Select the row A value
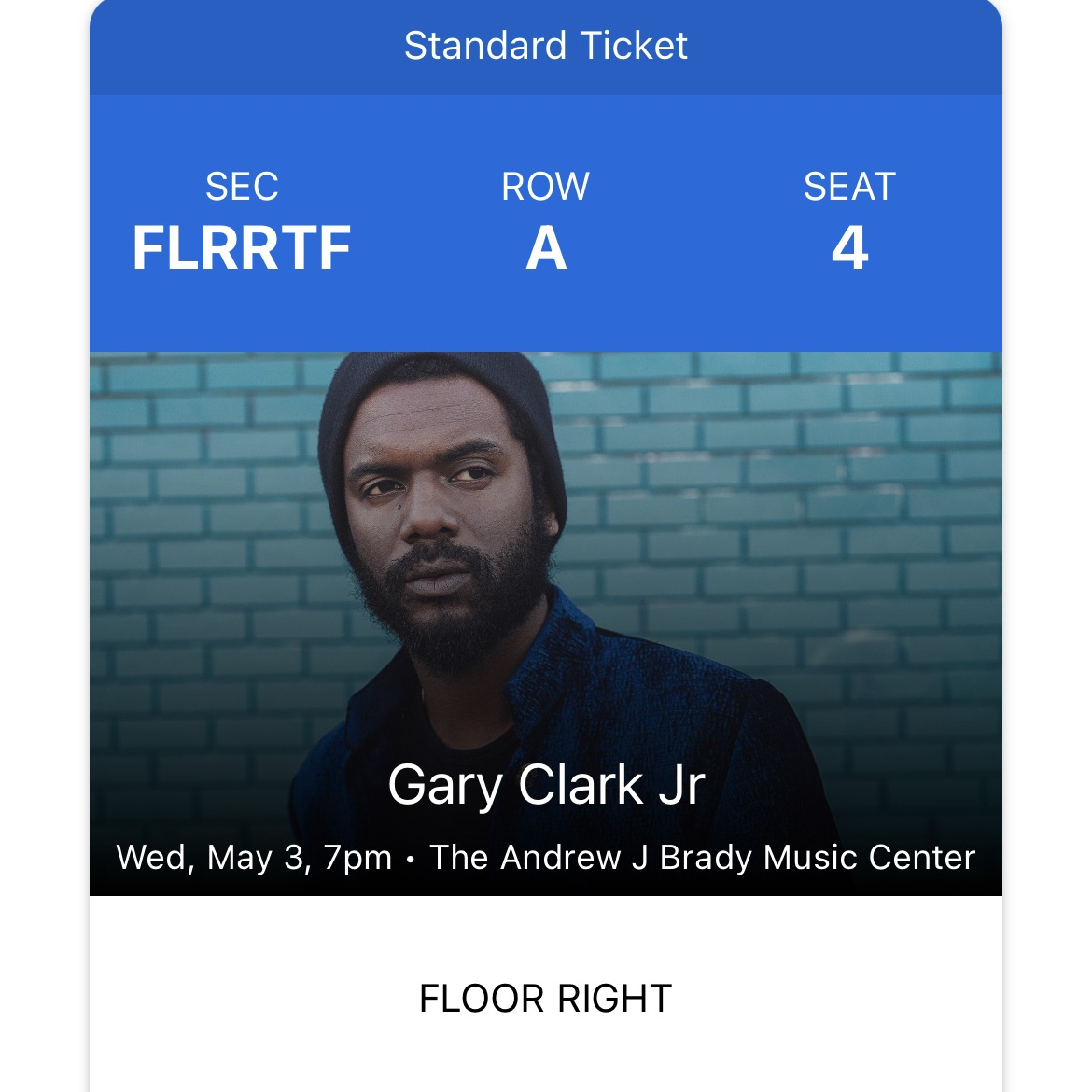Image resolution: width=1092 pixels, height=1092 pixels. (x=546, y=249)
